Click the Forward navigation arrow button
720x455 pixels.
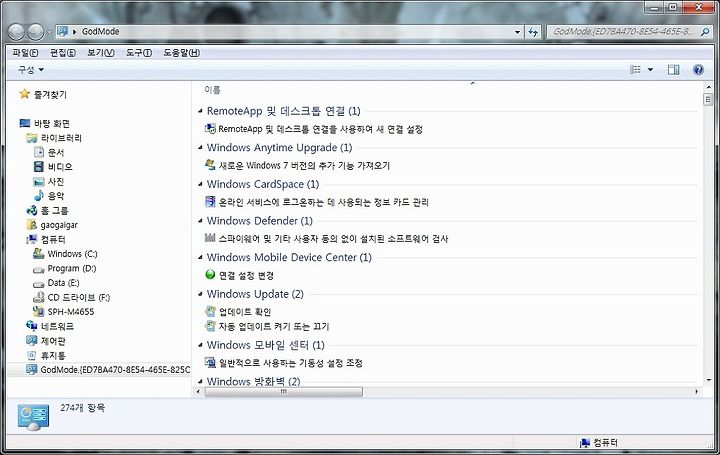tap(35, 32)
